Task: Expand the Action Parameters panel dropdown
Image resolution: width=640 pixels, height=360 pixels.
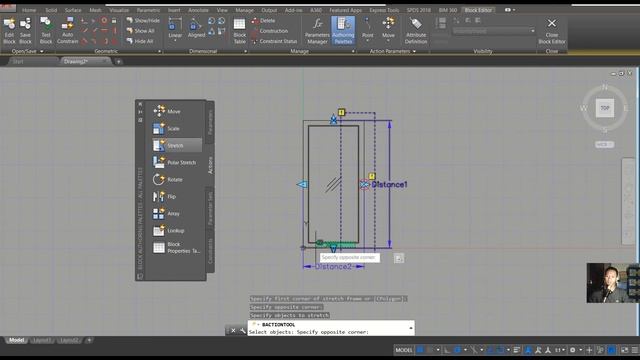Action: tap(414, 51)
